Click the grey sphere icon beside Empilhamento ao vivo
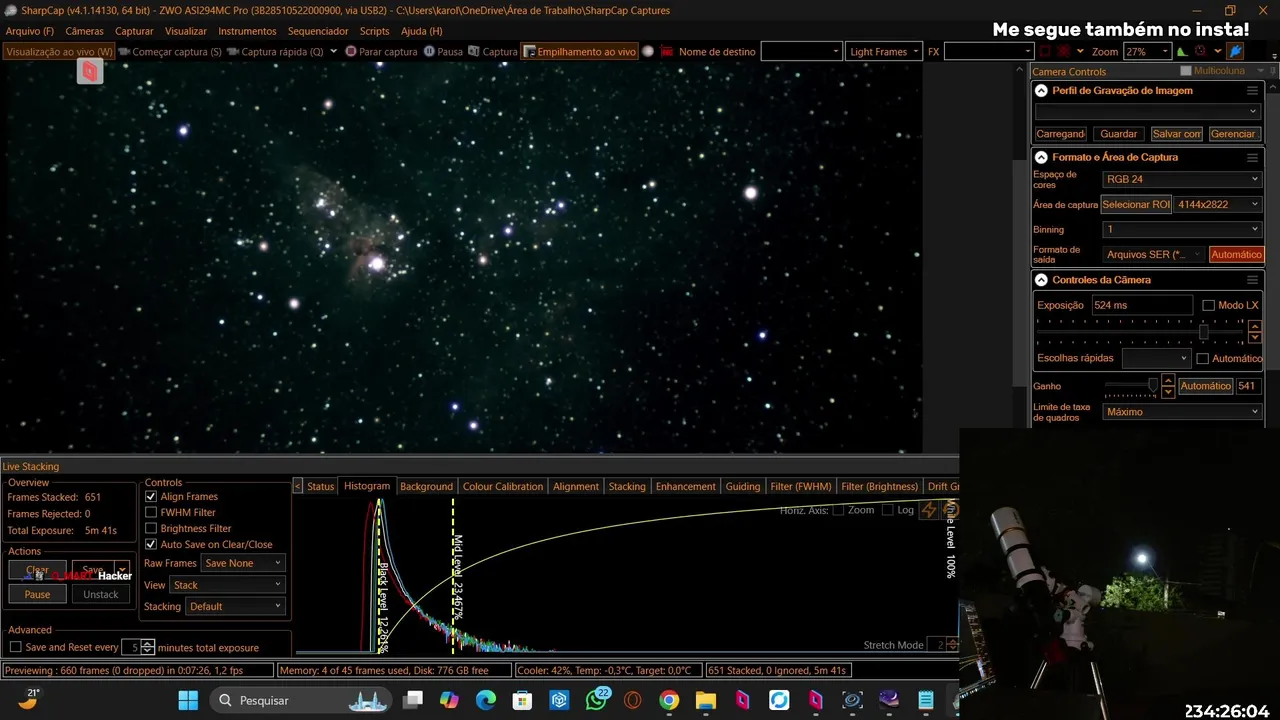Screen dimensions: 1280x720 pos(648,51)
